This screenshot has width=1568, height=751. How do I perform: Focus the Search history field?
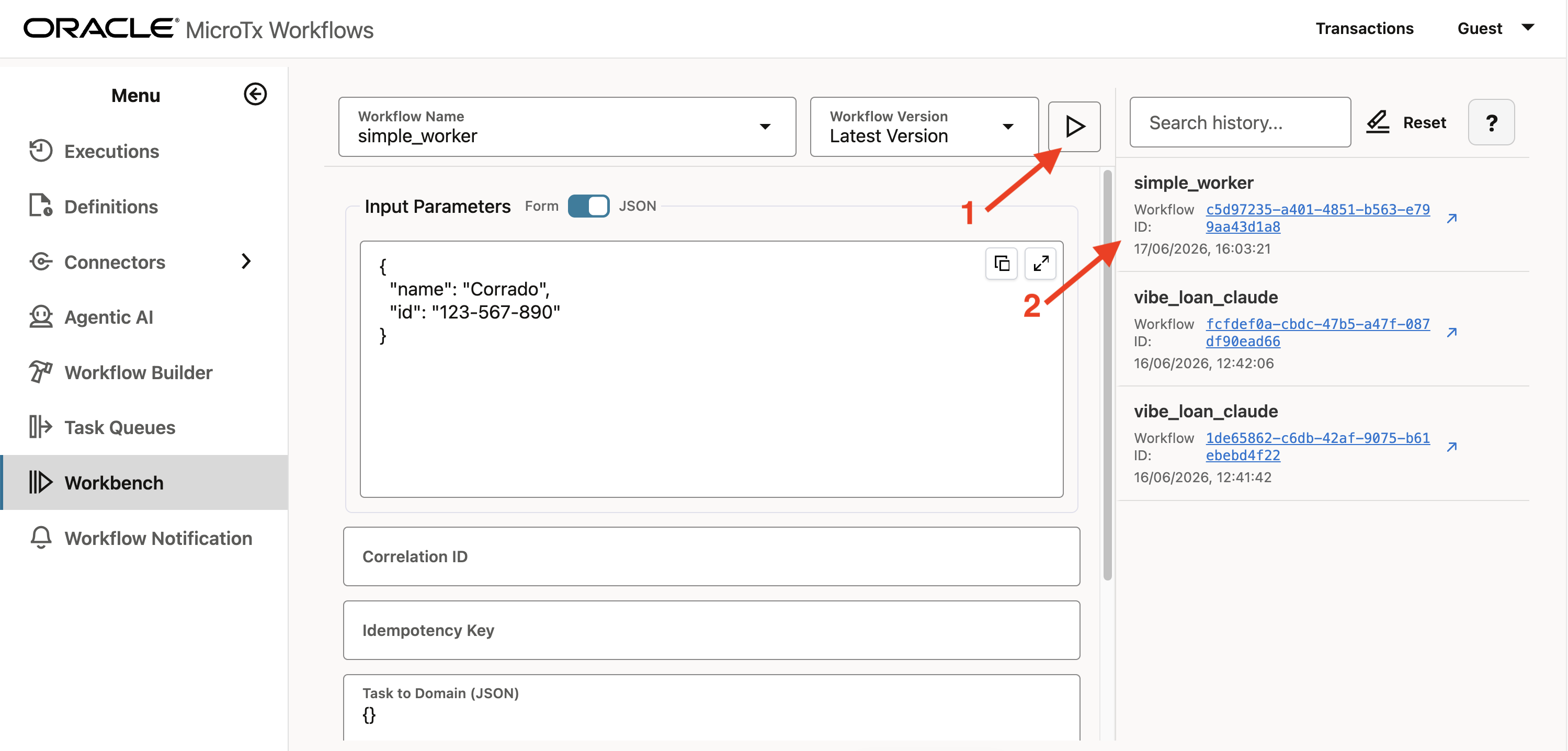[1240, 122]
